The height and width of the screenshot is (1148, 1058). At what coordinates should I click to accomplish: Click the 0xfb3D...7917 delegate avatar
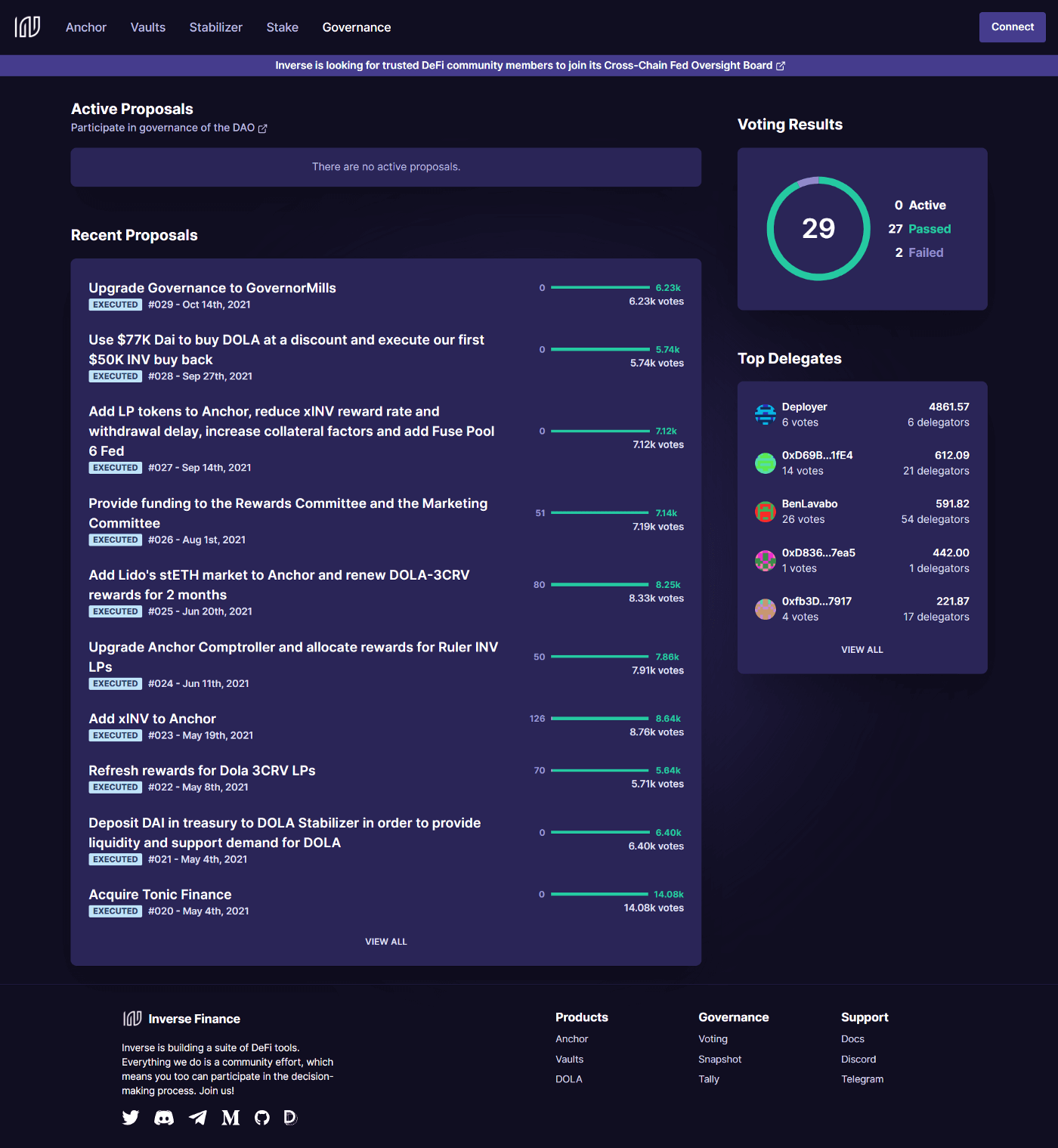(x=766, y=609)
